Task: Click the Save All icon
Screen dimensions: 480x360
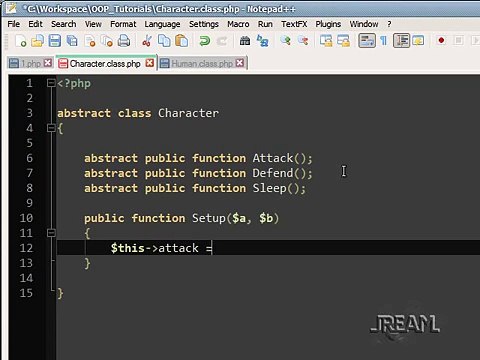Action: pos(72,41)
